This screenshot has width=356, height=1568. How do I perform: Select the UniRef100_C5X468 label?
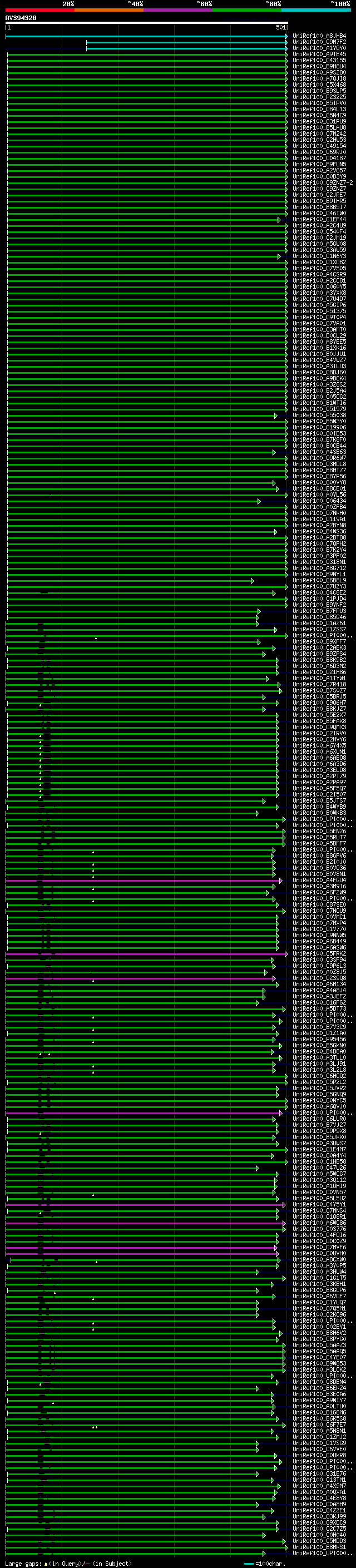coord(319,85)
